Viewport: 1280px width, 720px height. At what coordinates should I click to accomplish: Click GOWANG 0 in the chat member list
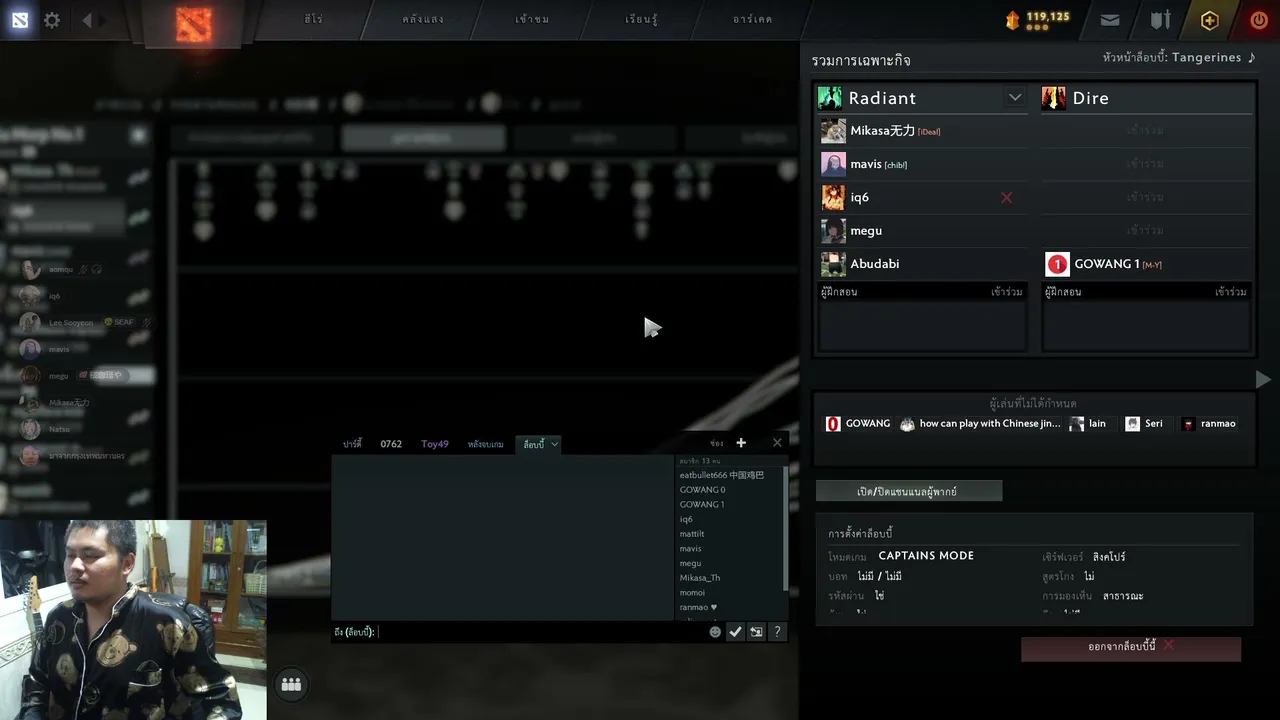pyautogui.click(x=702, y=490)
